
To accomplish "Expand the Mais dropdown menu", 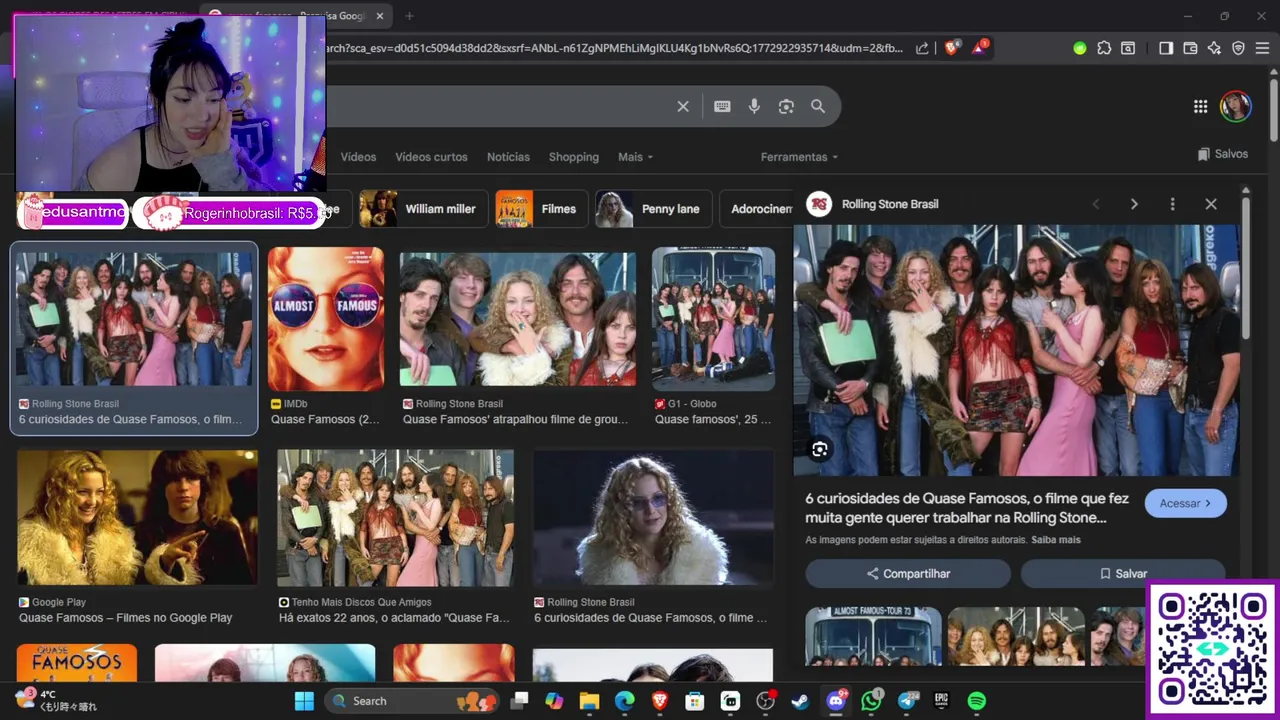I will coord(635,157).
